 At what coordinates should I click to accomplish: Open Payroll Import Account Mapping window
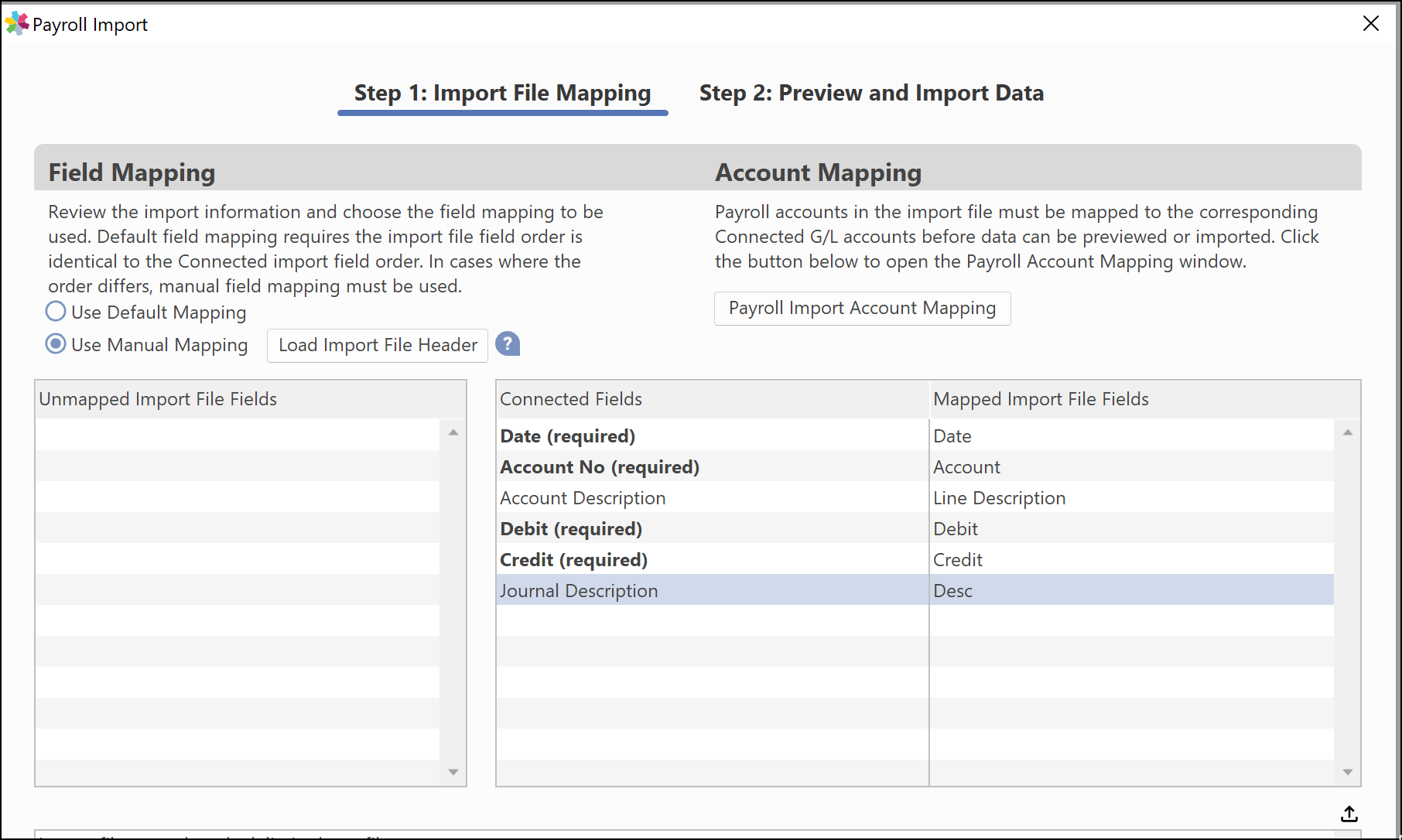click(x=862, y=308)
